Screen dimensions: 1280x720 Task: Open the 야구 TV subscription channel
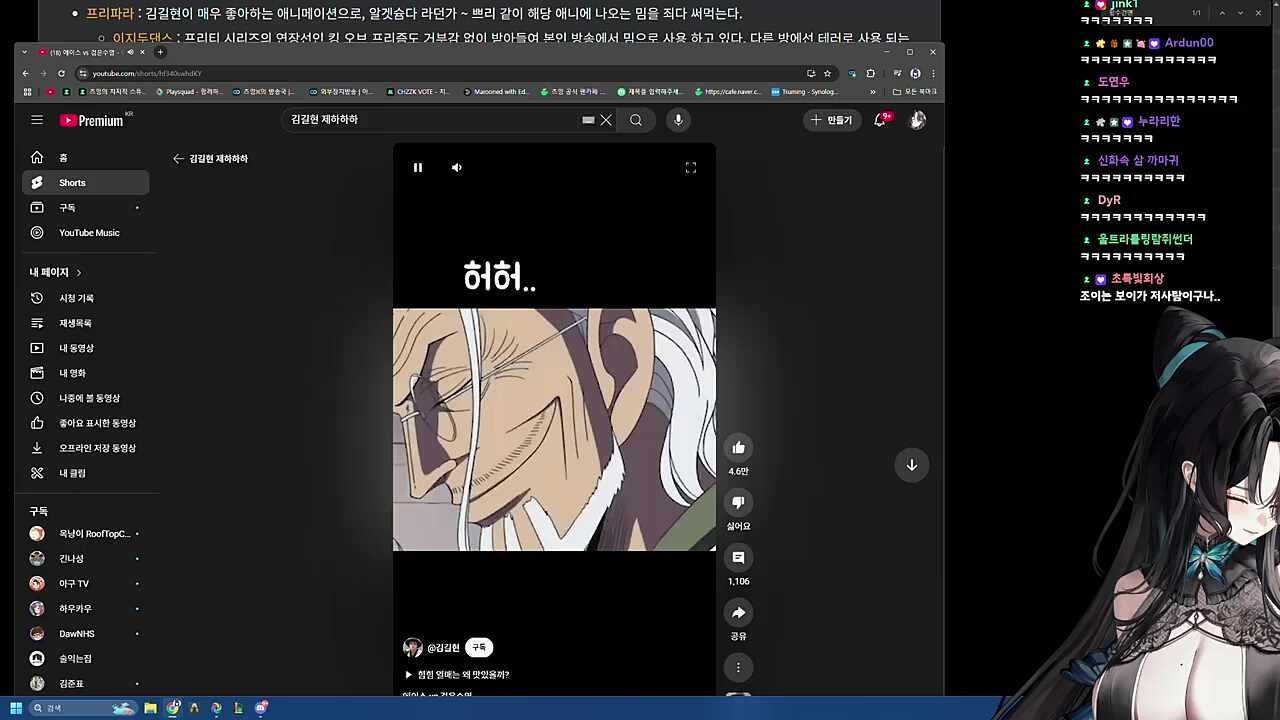coord(85,584)
